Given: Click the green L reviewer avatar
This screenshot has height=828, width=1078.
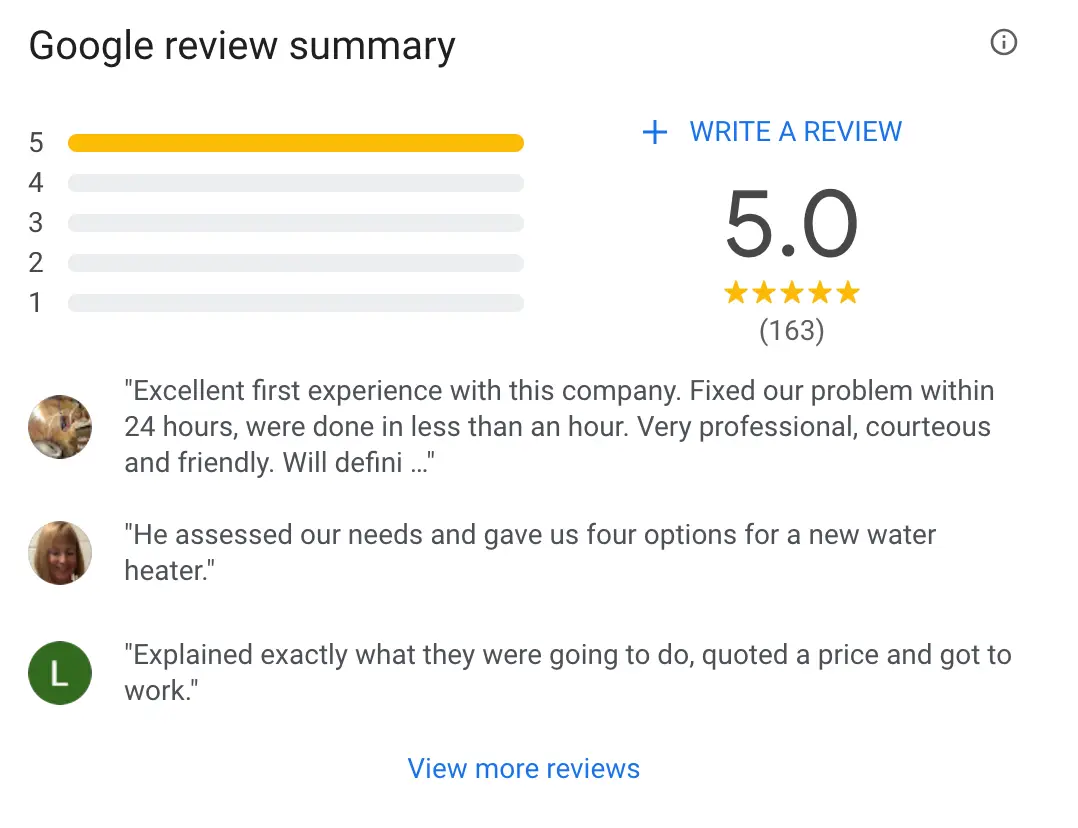Looking at the screenshot, I should [60, 673].
